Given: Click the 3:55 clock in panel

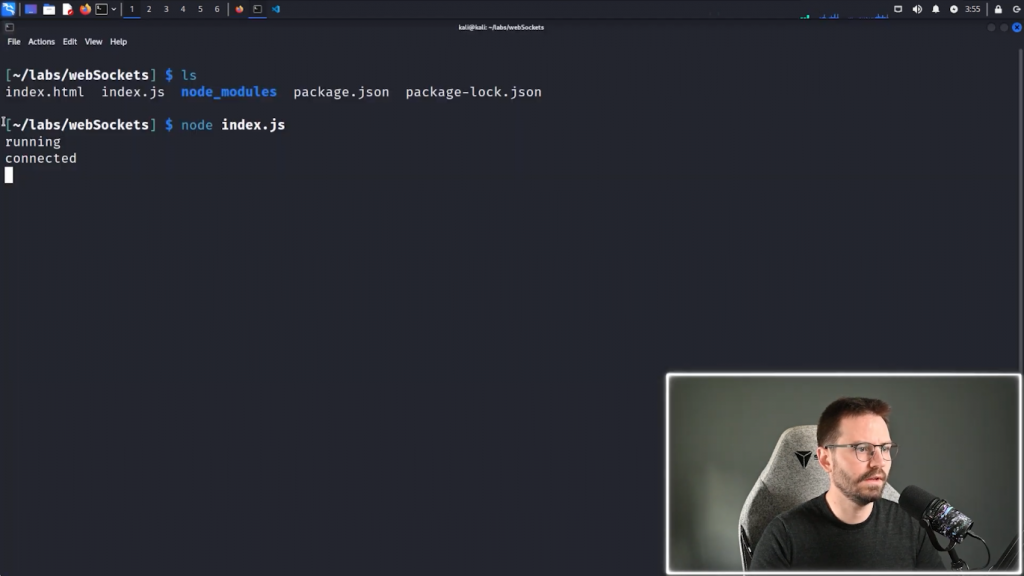Looking at the screenshot, I should point(972,9).
